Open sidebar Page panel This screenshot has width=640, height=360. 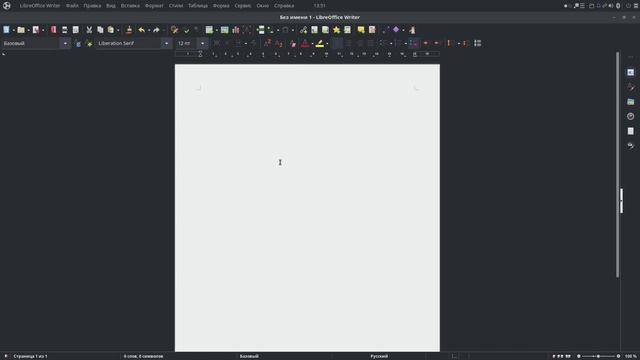pyautogui.click(x=631, y=131)
